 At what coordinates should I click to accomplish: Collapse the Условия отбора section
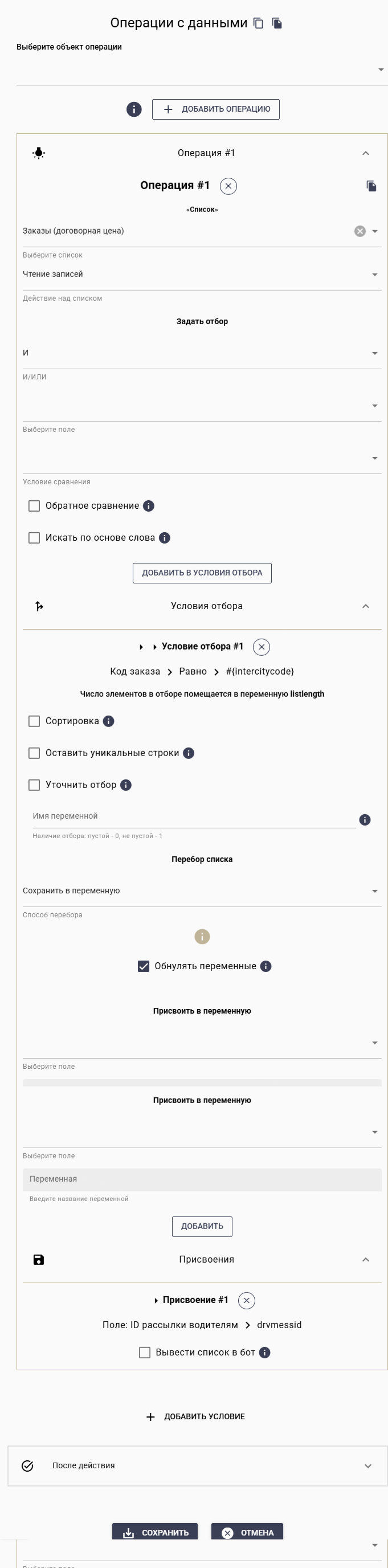coord(365,606)
